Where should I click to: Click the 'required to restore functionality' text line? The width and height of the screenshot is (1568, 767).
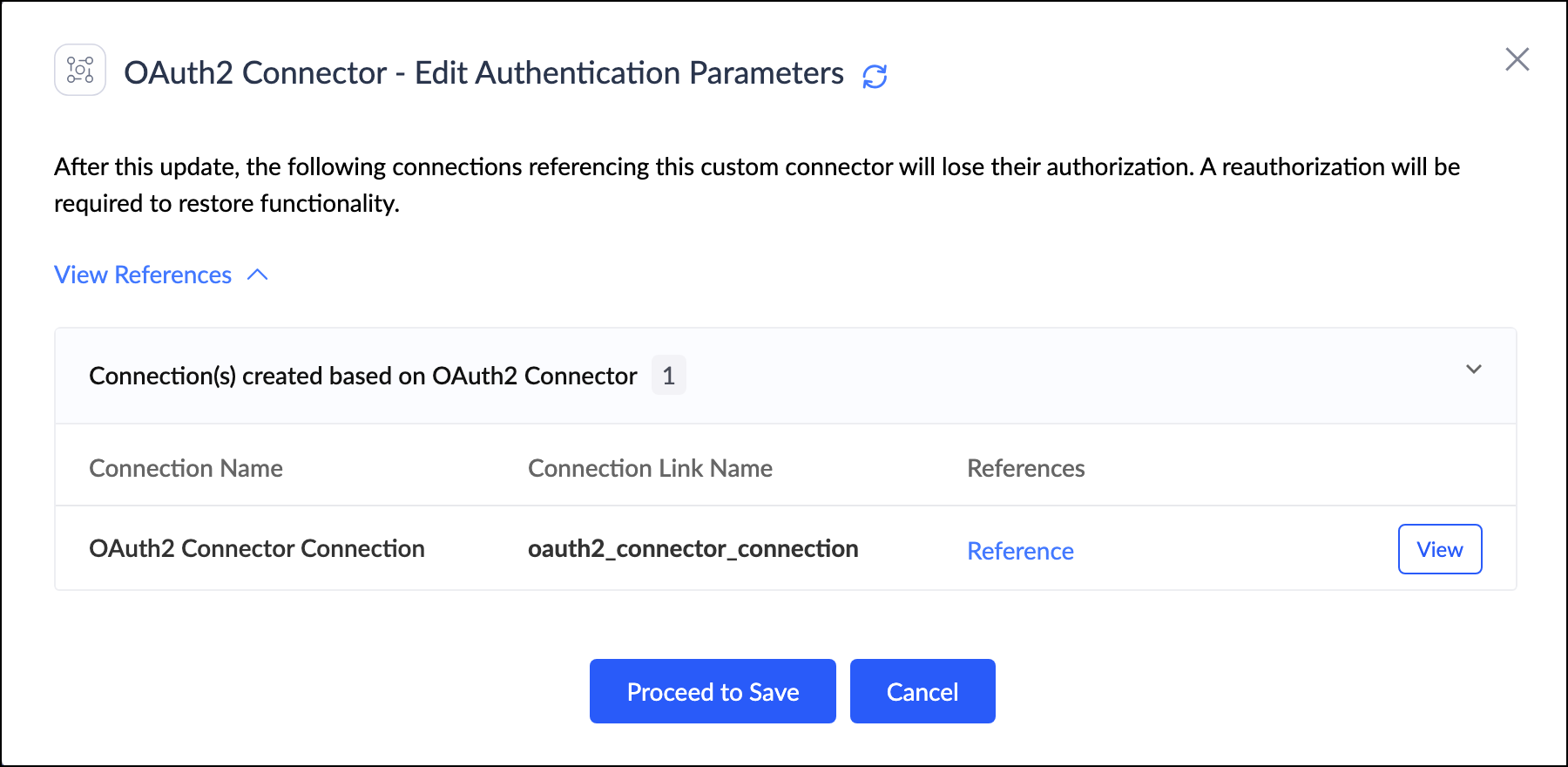[x=226, y=203]
